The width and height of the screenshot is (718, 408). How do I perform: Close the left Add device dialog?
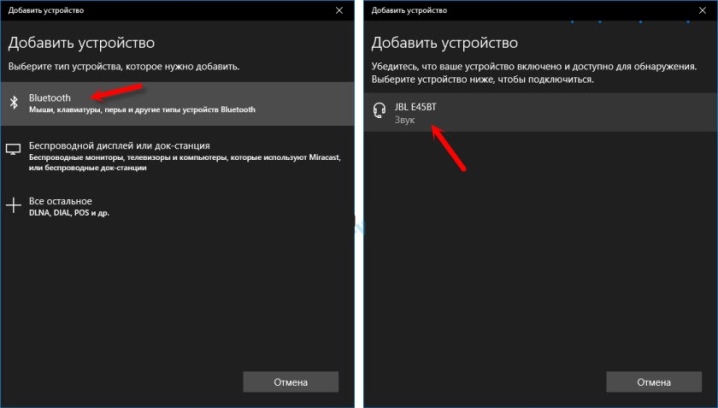pos(339,10)
